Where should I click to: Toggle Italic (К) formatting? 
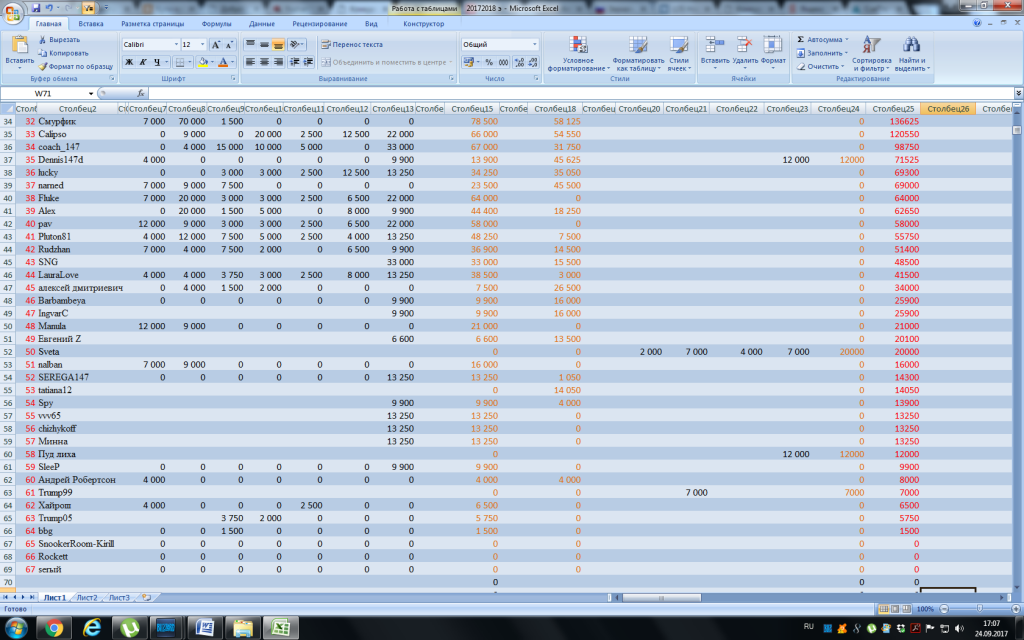click(x=143, y=62)
